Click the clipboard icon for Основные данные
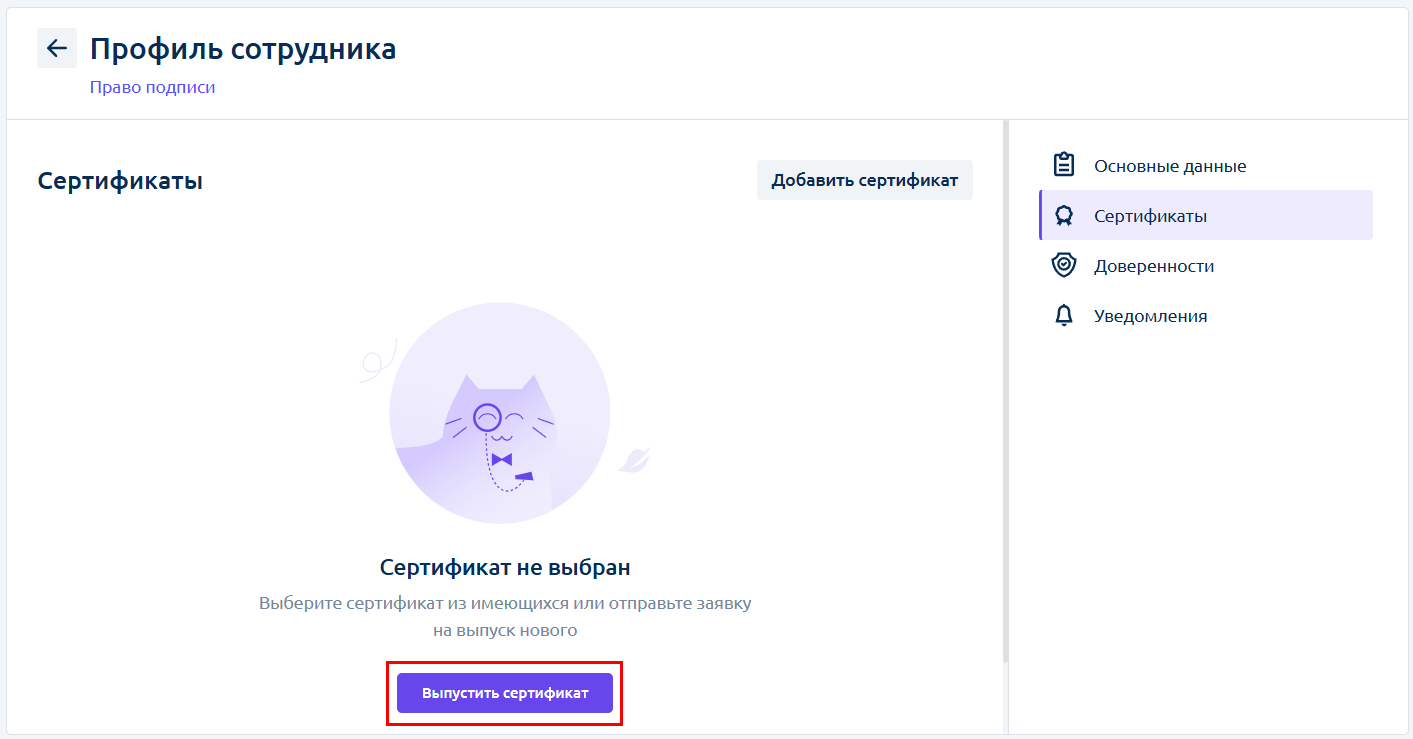Viewport: 1413px width, 739px height. 1064,165
